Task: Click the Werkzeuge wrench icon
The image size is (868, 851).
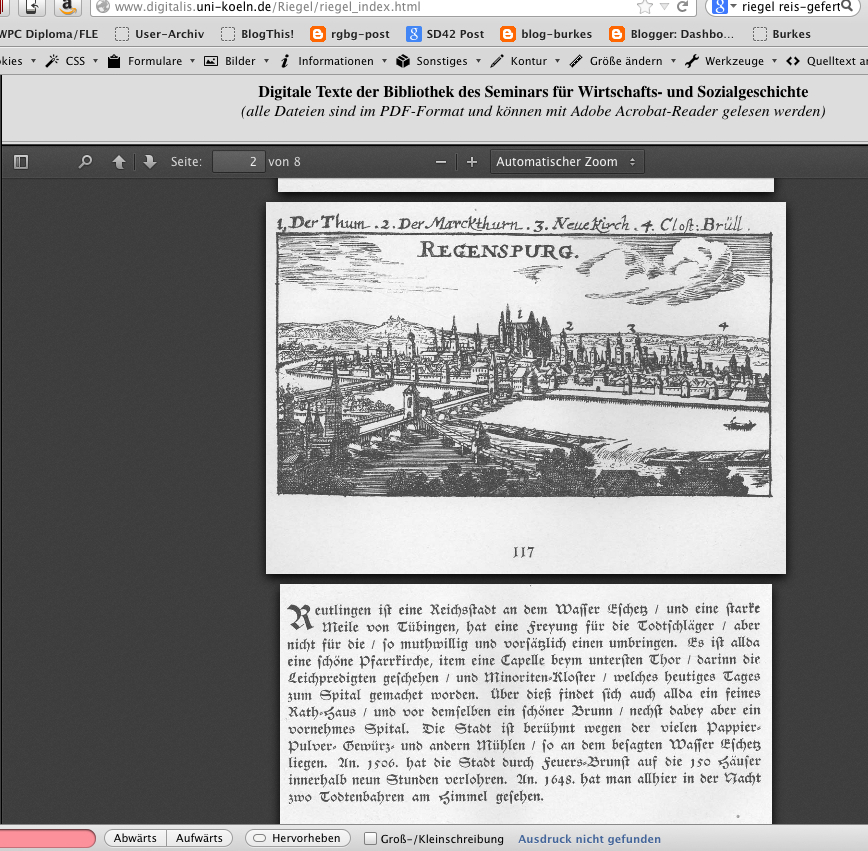Action: coord(691,61)
